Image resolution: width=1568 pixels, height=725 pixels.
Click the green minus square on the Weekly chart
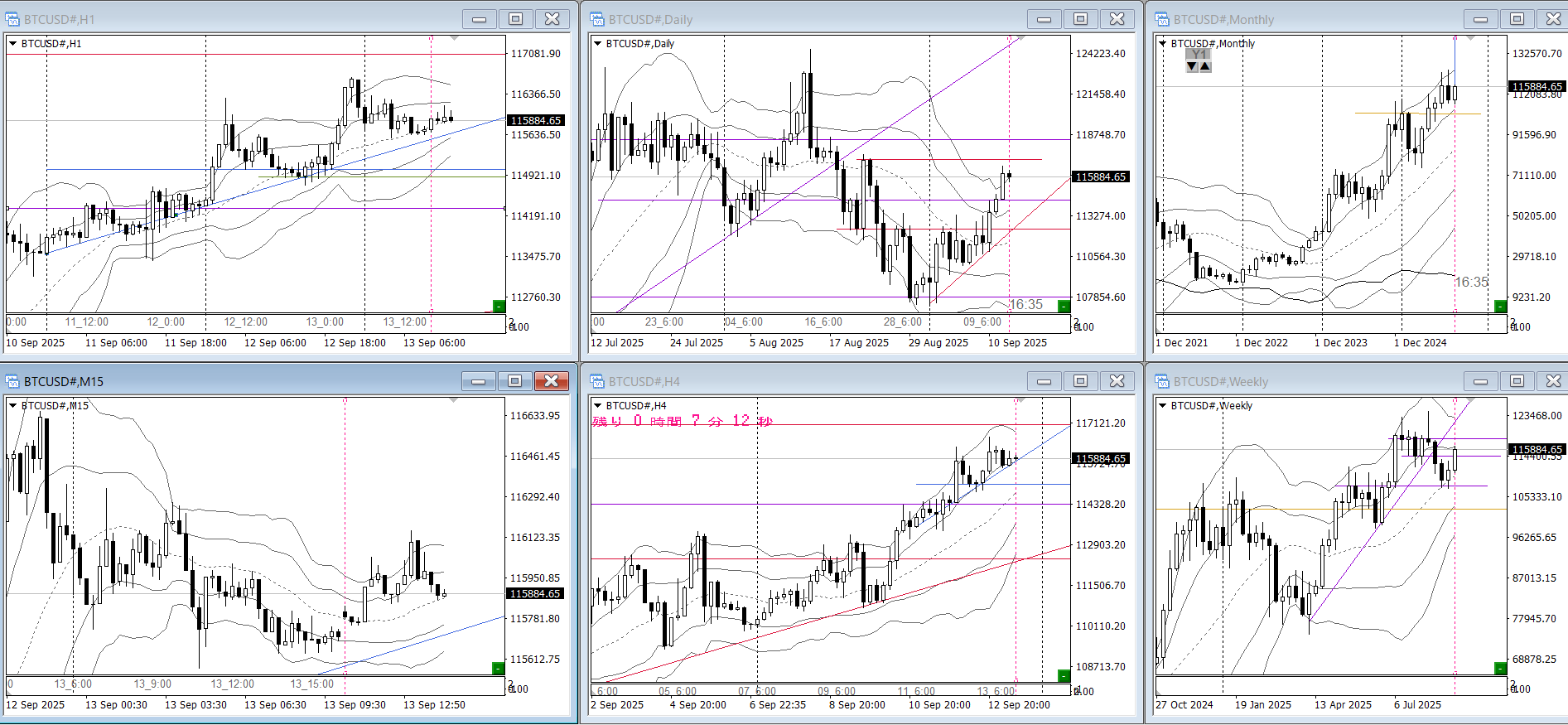1500,668
